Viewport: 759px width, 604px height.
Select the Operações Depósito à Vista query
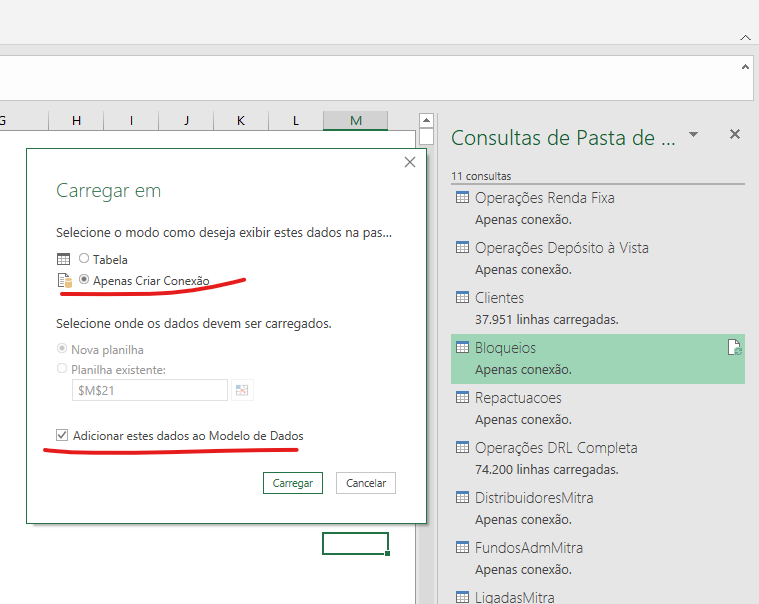pyautogui.click(x=597, y=258)
